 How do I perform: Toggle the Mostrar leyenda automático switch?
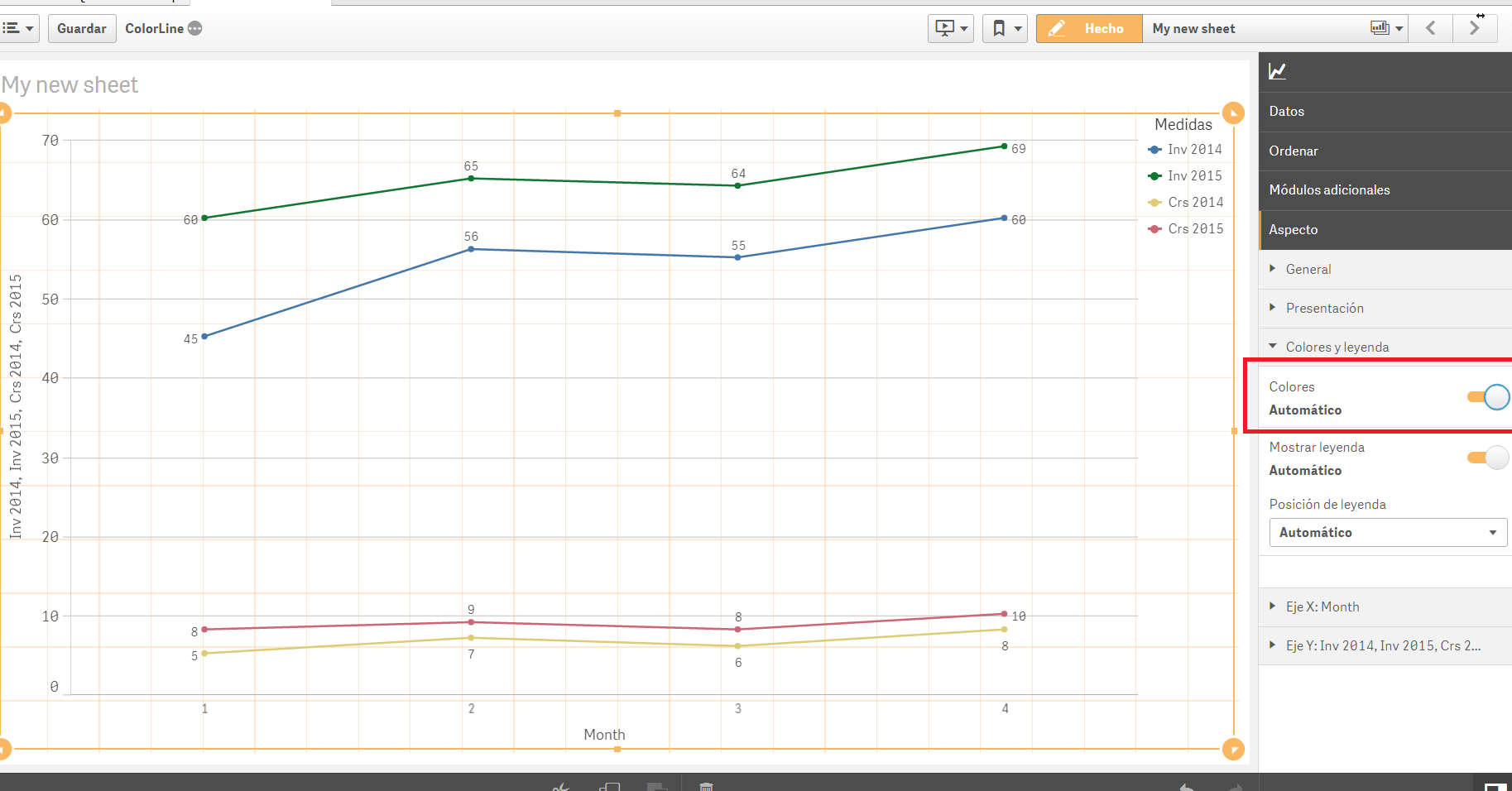1488,458
